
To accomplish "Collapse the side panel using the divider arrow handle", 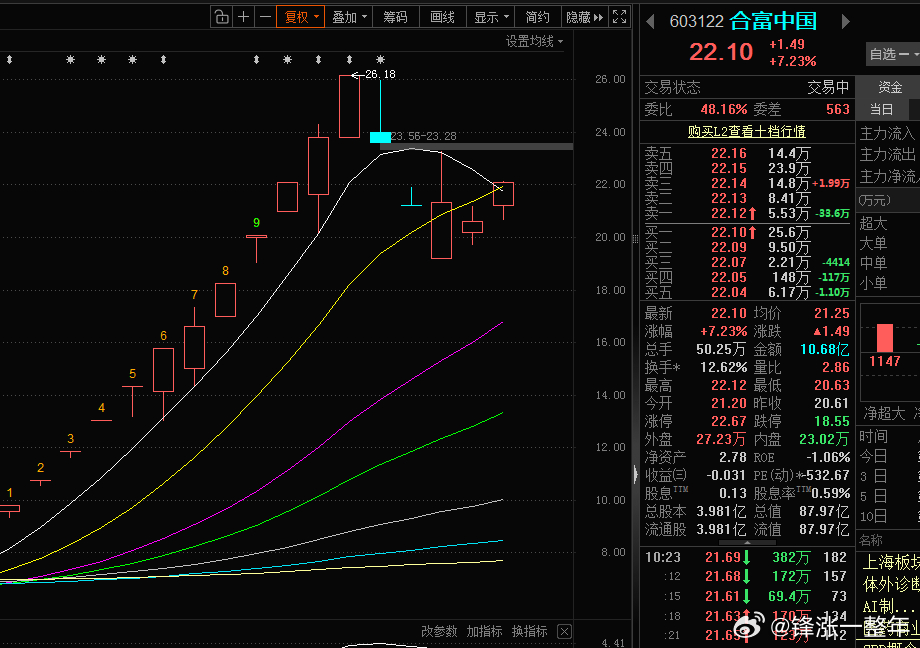I will point(635,474).
